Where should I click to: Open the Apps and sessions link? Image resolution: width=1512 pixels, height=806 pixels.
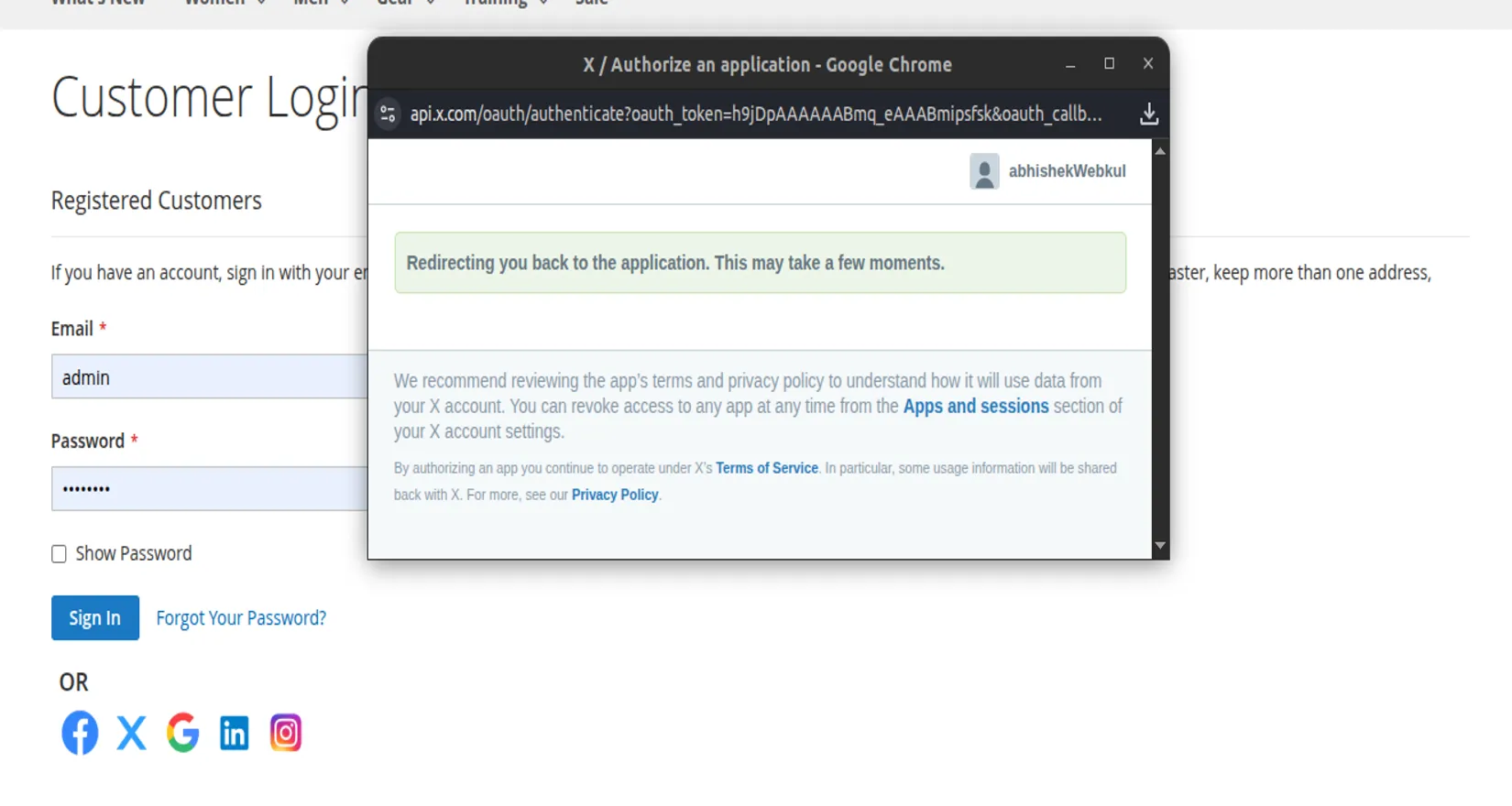tap(976, 406)
